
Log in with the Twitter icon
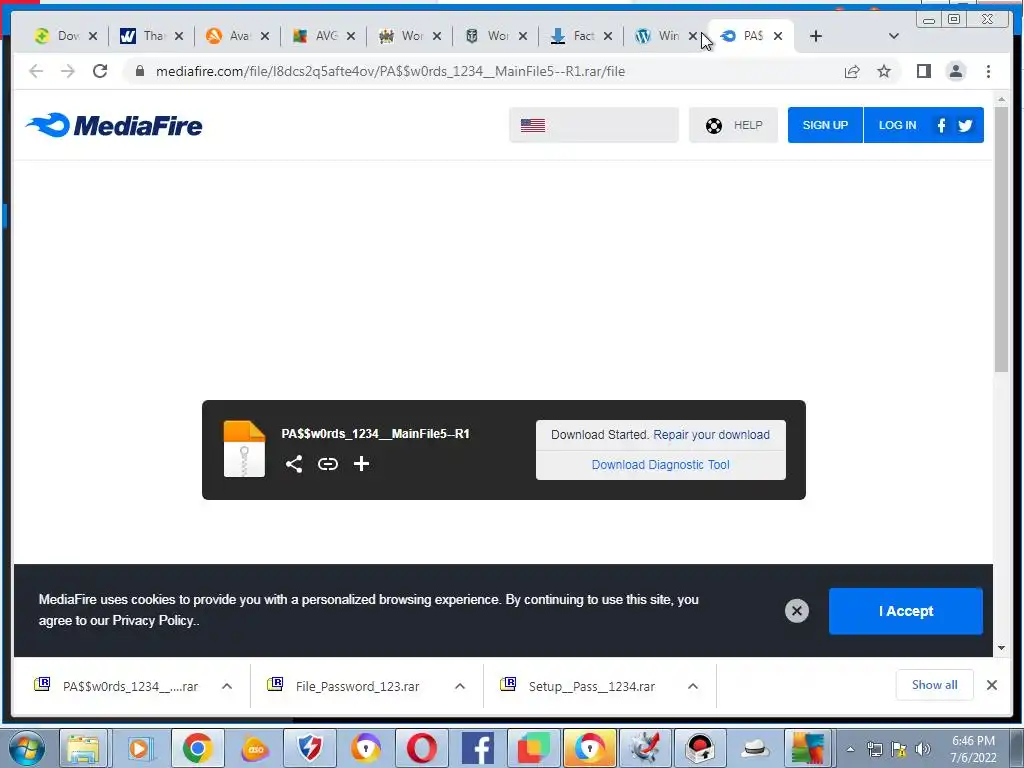click(x=965, y=125)
